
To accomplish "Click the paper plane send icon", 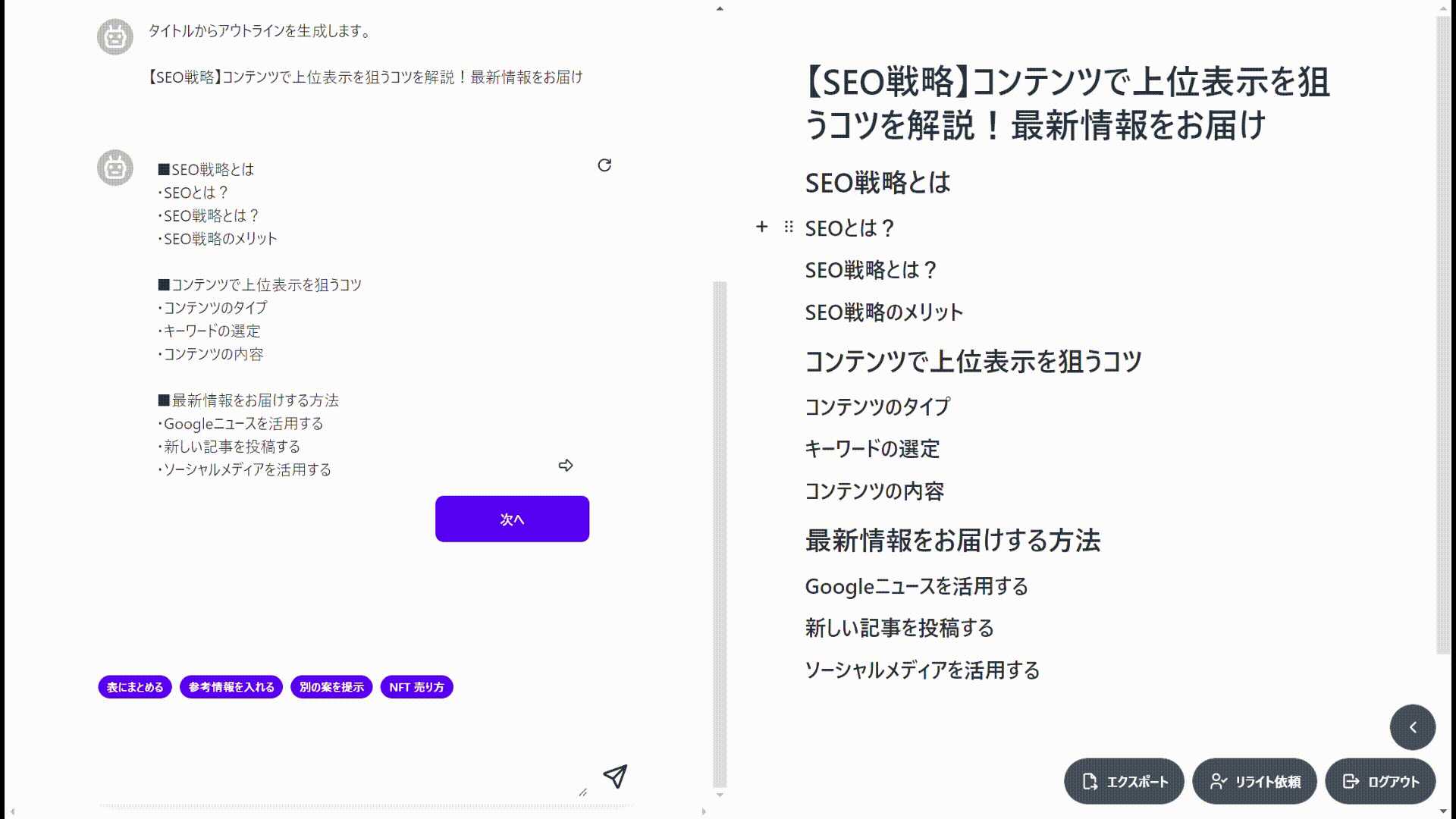I will pyautogui.click(x=615, y=776).
